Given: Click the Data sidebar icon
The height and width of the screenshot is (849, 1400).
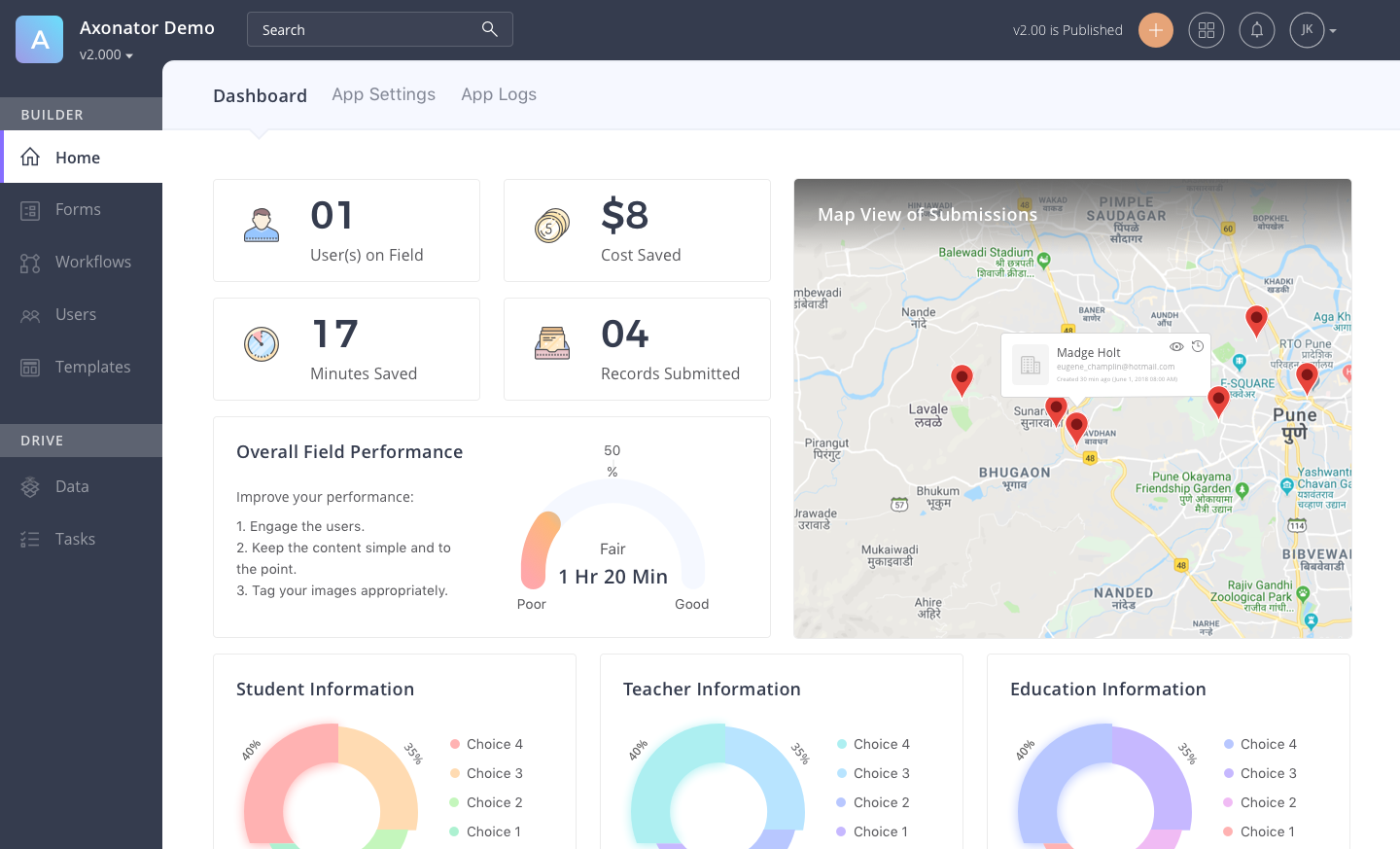Looking at the screenshot, I should (x=30, y=487).
